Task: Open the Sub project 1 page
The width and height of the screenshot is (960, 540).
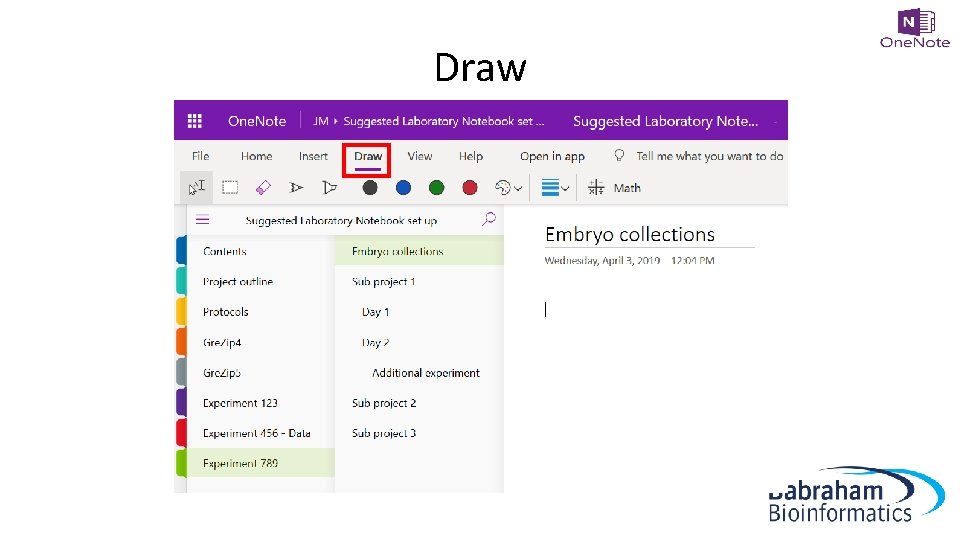Action: click(x=383, y=282)
